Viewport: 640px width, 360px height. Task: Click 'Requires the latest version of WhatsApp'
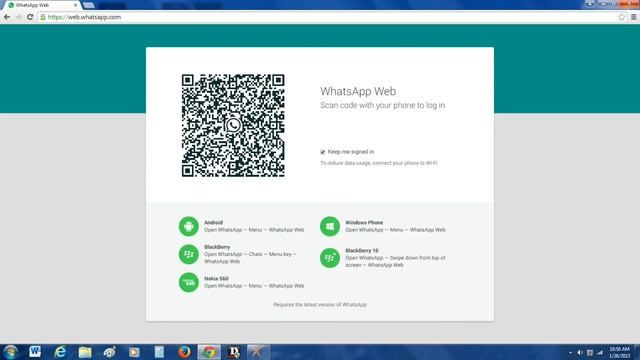click(320, 304)
